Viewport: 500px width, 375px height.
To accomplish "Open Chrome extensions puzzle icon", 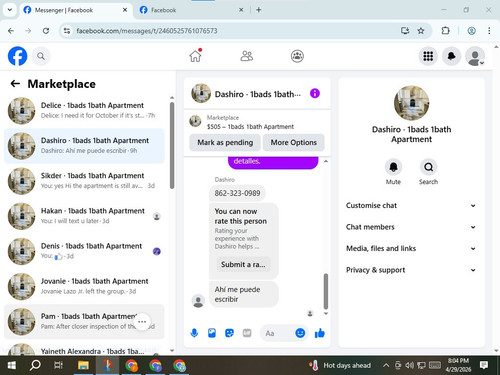I will click(x=445, y=31).
